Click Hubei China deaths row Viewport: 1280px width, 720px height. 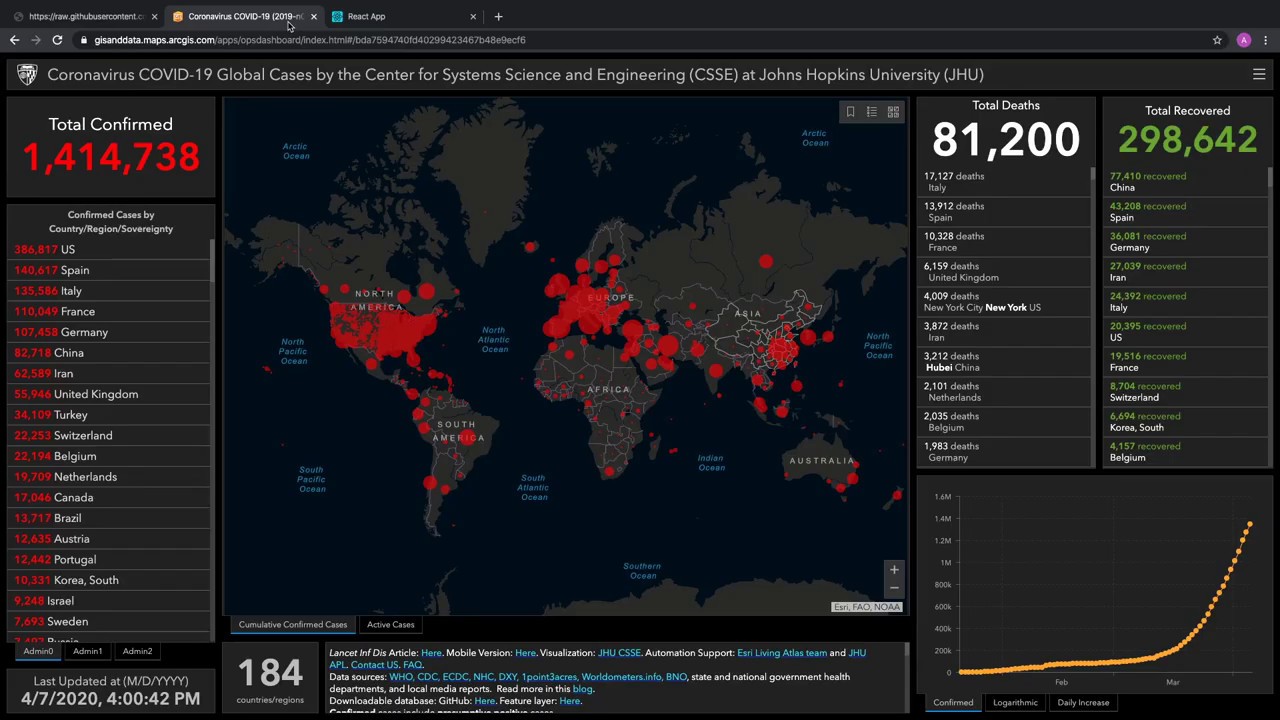coord(1004,362)
